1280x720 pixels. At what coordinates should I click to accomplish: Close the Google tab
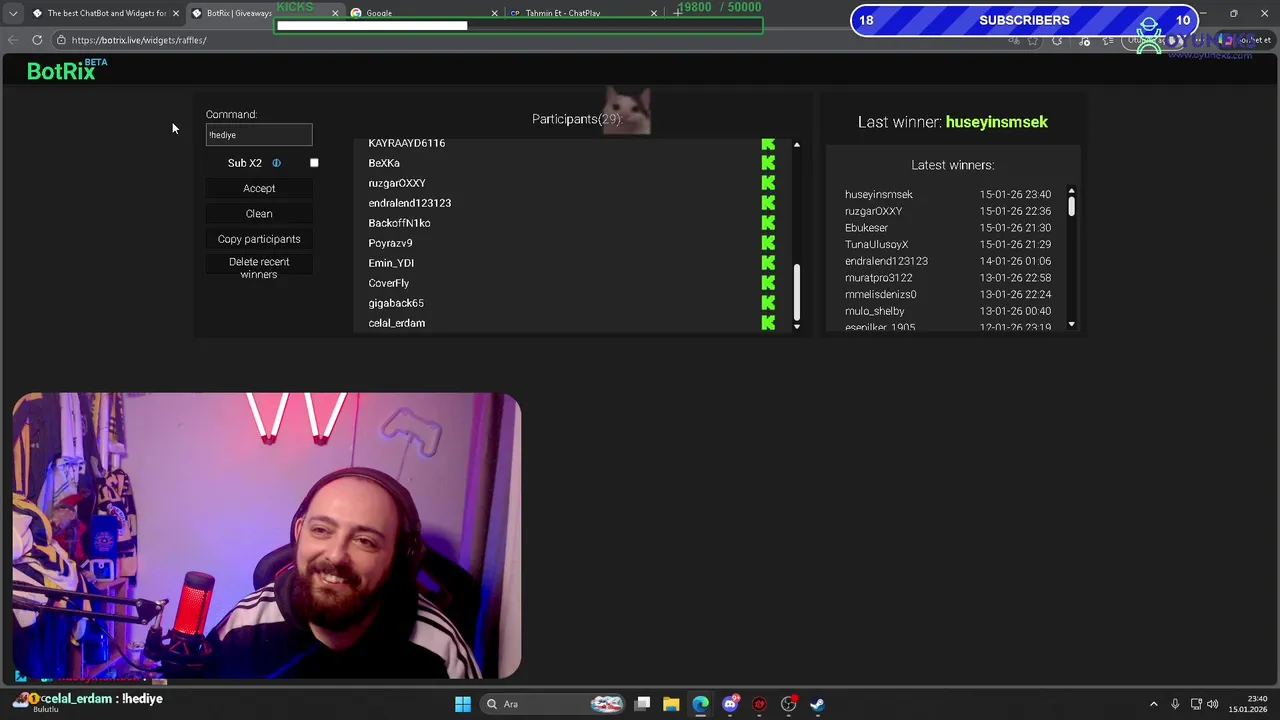point(494,13)
